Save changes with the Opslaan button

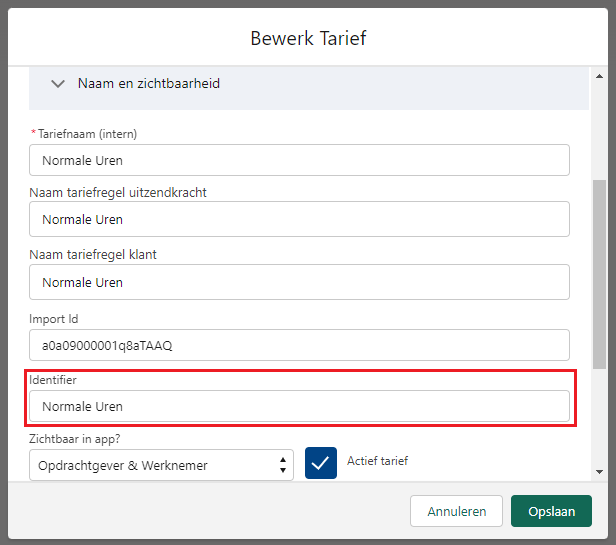tap(551, 511)
